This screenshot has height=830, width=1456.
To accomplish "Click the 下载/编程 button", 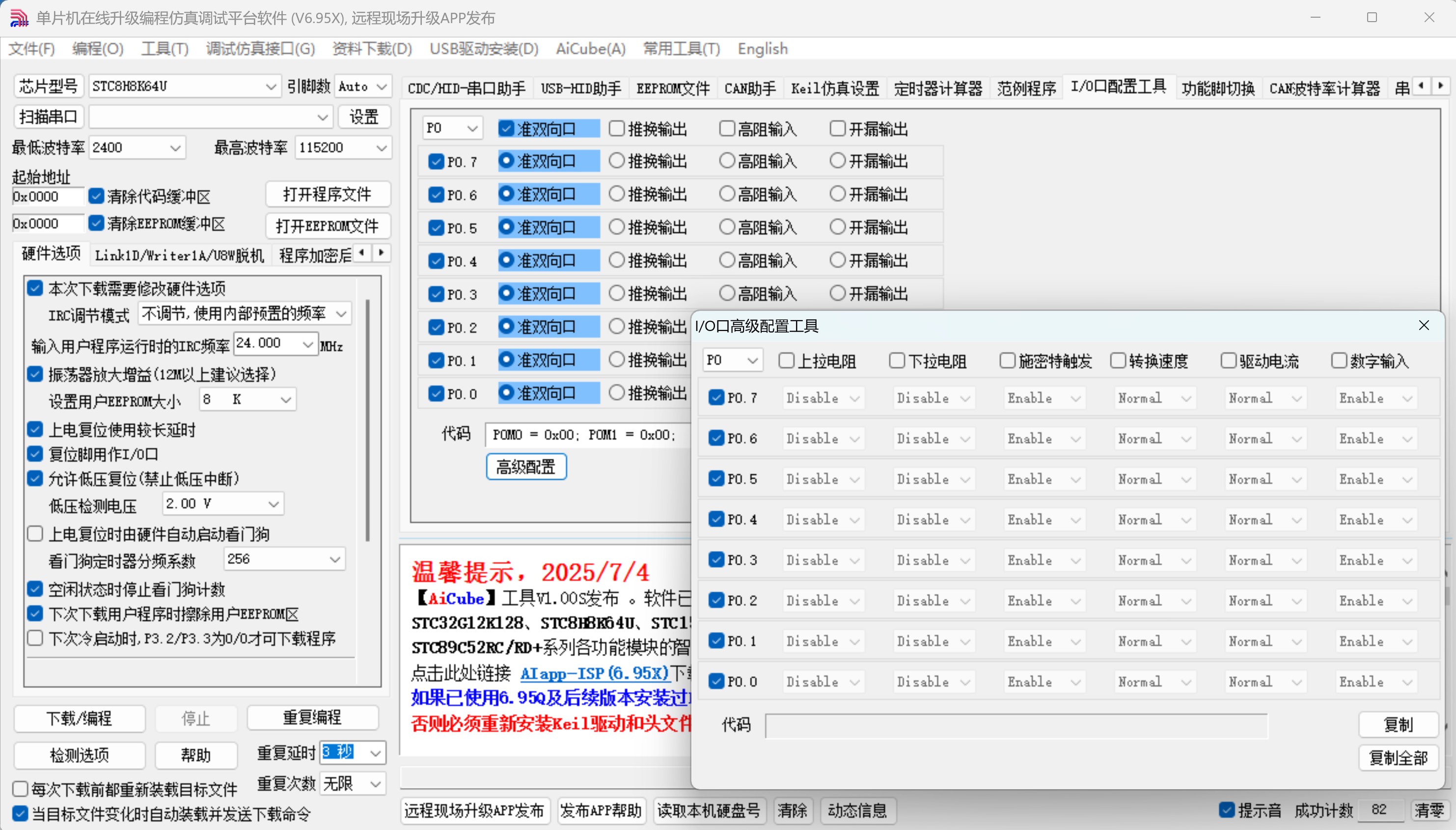I will (79, 718).
